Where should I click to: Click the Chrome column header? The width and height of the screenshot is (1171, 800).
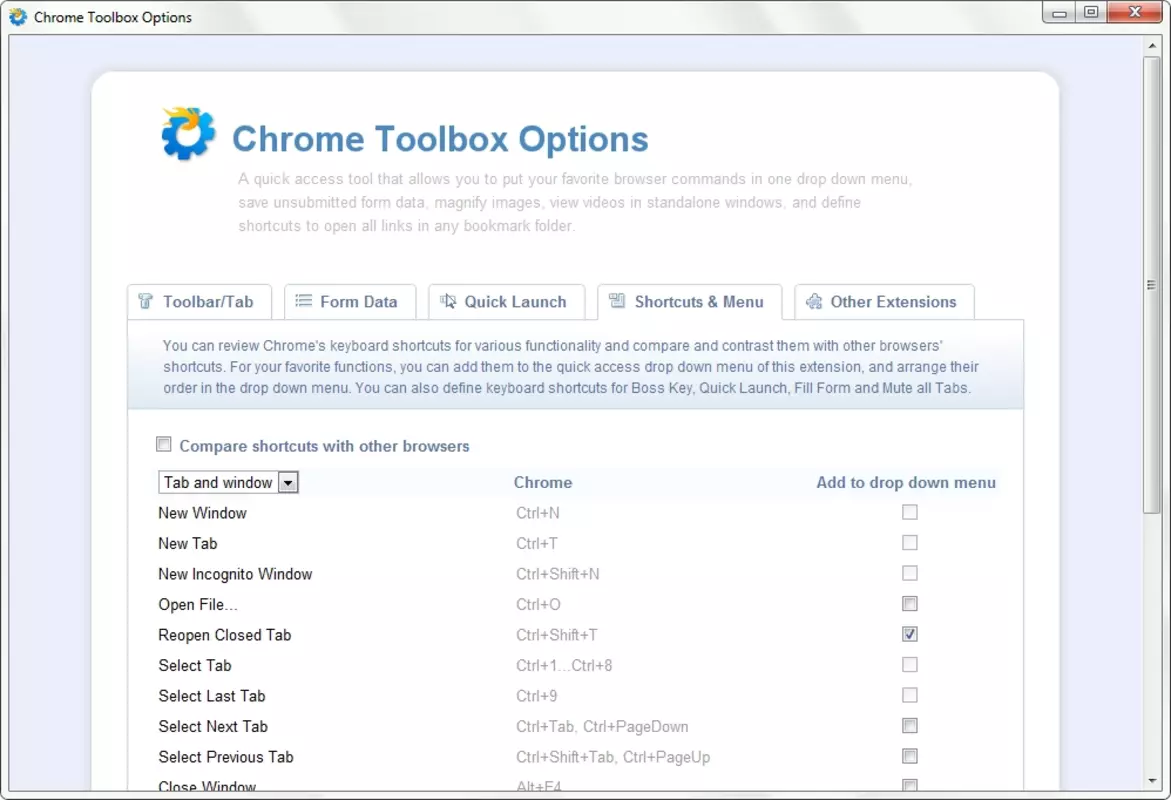(543, 483)
